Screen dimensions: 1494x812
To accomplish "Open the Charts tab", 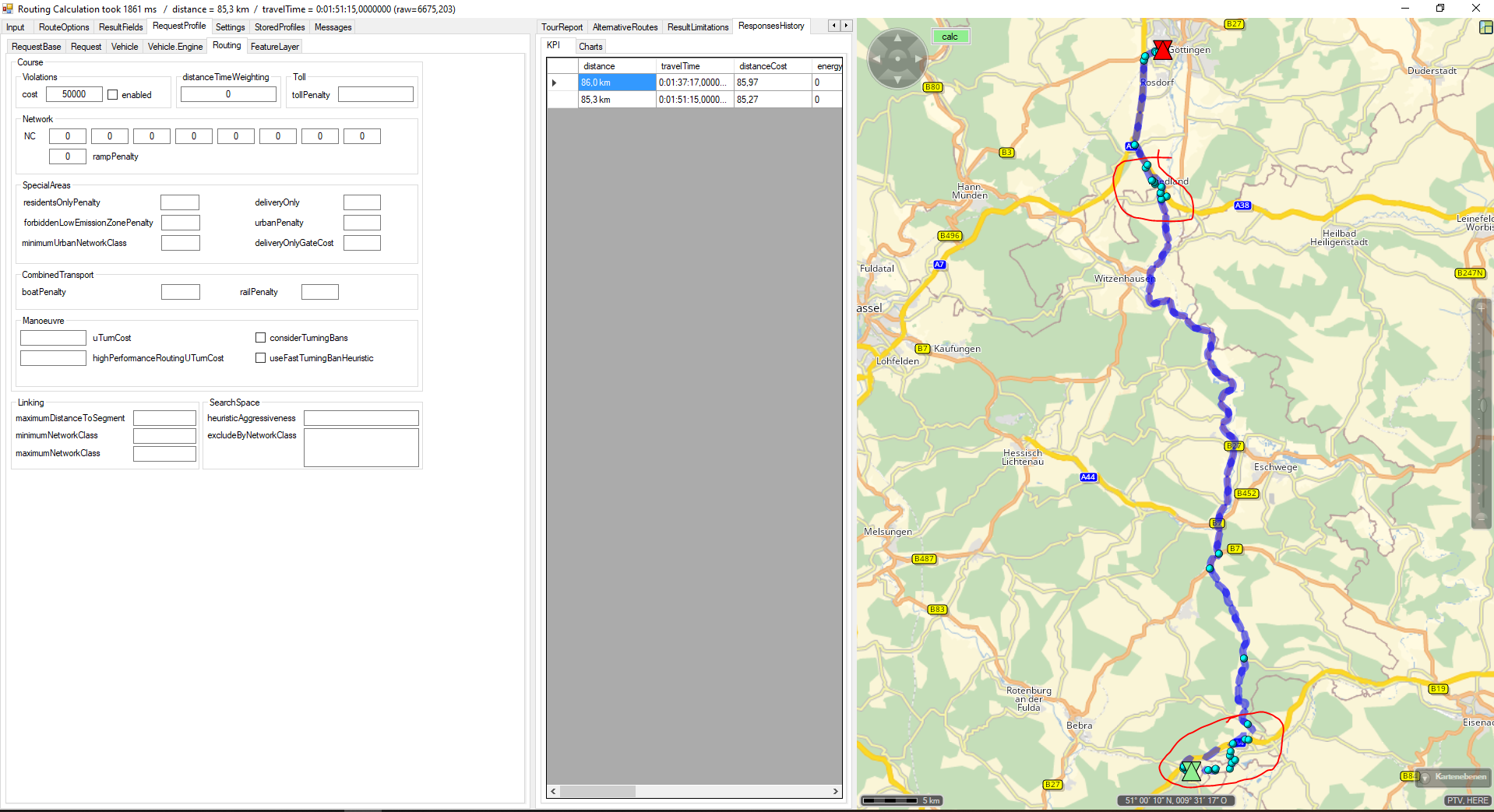I will 590,47.
